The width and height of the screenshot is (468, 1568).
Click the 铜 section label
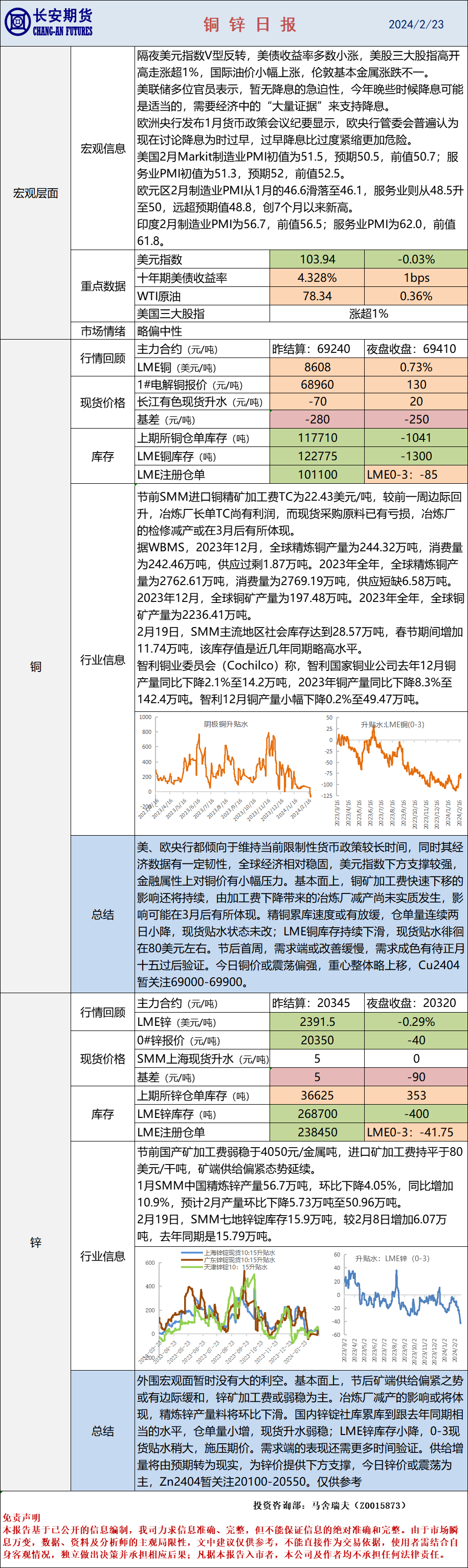pyautogui.click(x=36, y=666)
